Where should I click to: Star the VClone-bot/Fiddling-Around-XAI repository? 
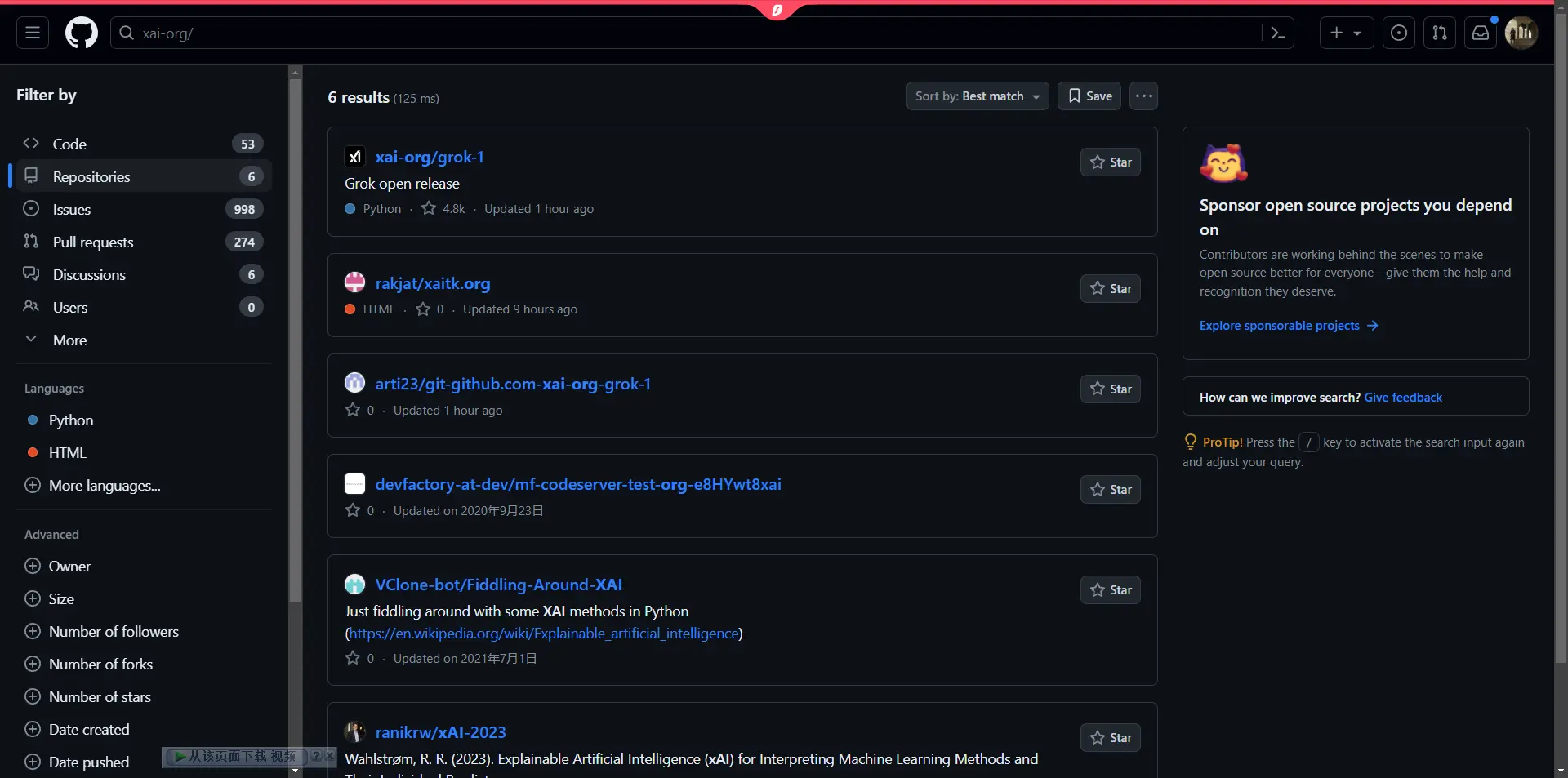tap(1111, 589)
